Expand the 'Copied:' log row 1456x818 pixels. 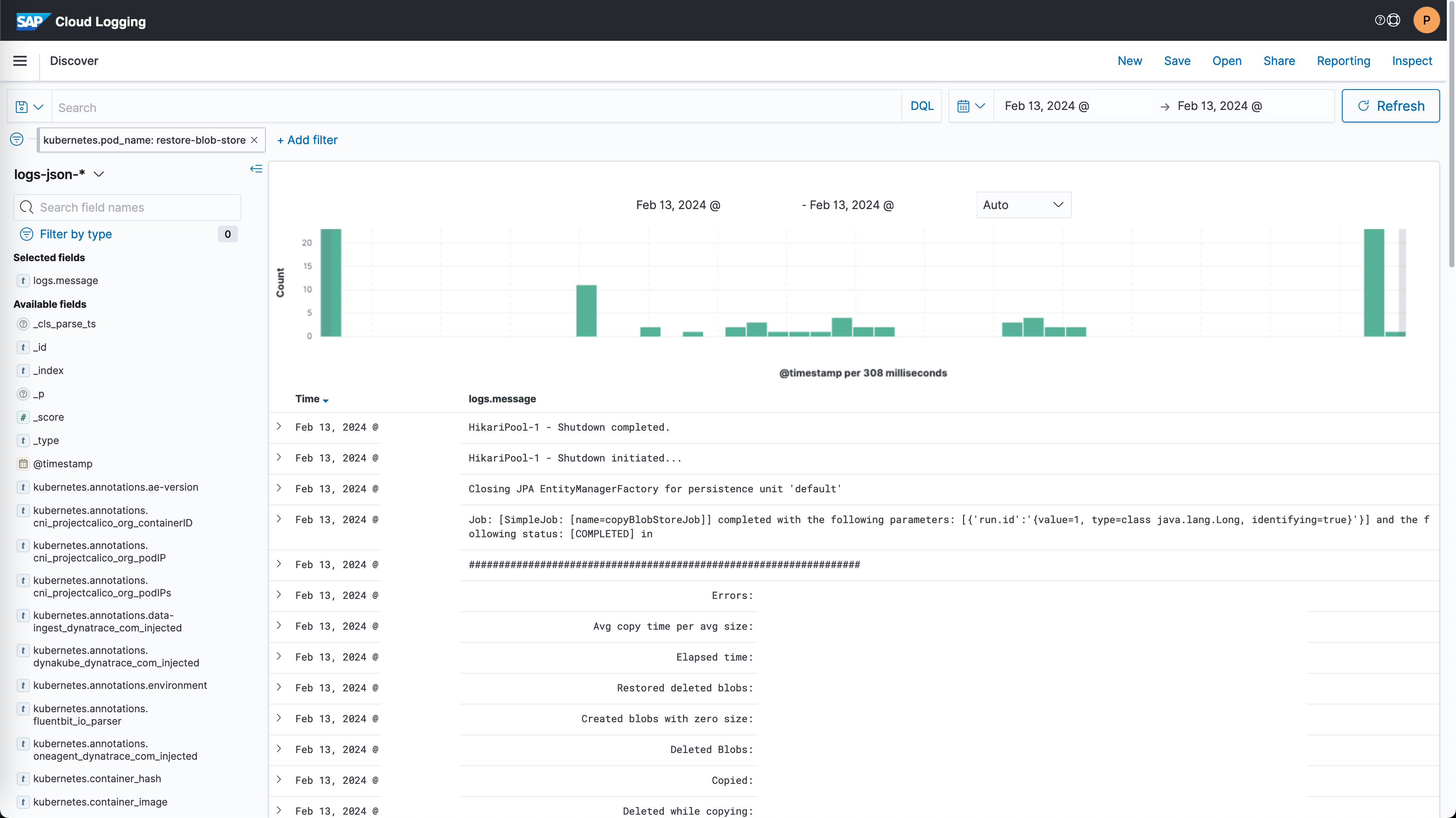pyautogui.click(x=279, y=780)
